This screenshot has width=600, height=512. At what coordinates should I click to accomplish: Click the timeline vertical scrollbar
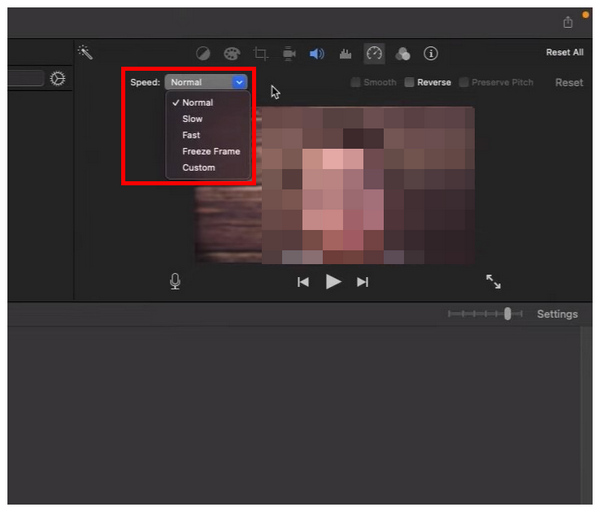[x=586, y=415]
